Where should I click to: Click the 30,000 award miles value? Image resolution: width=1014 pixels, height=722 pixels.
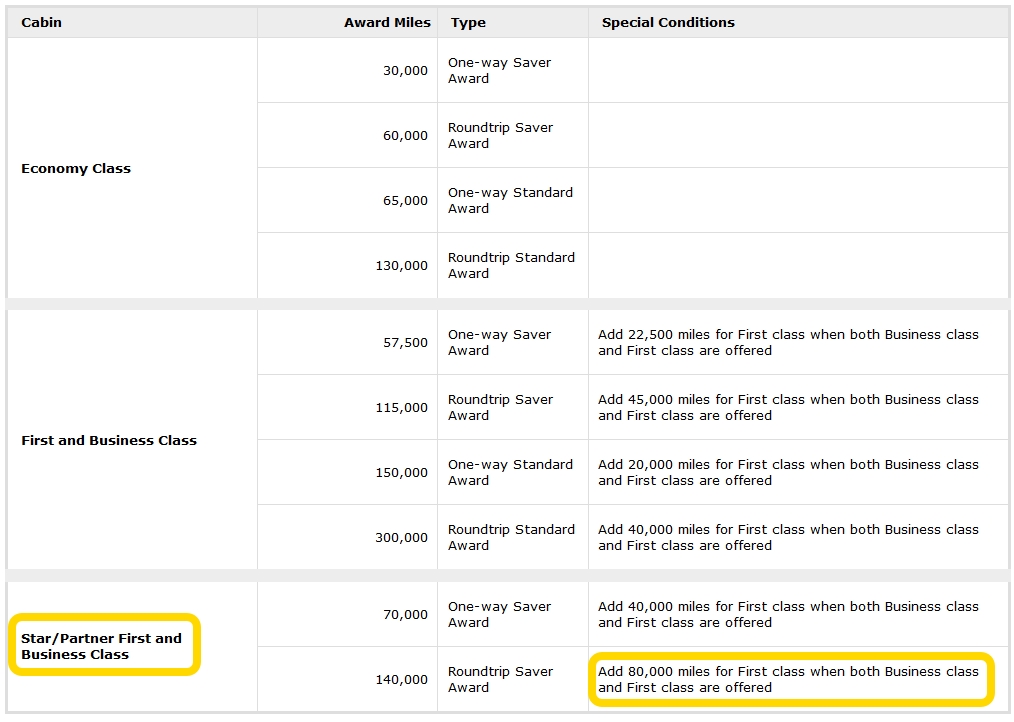click(x=405, y=71)
